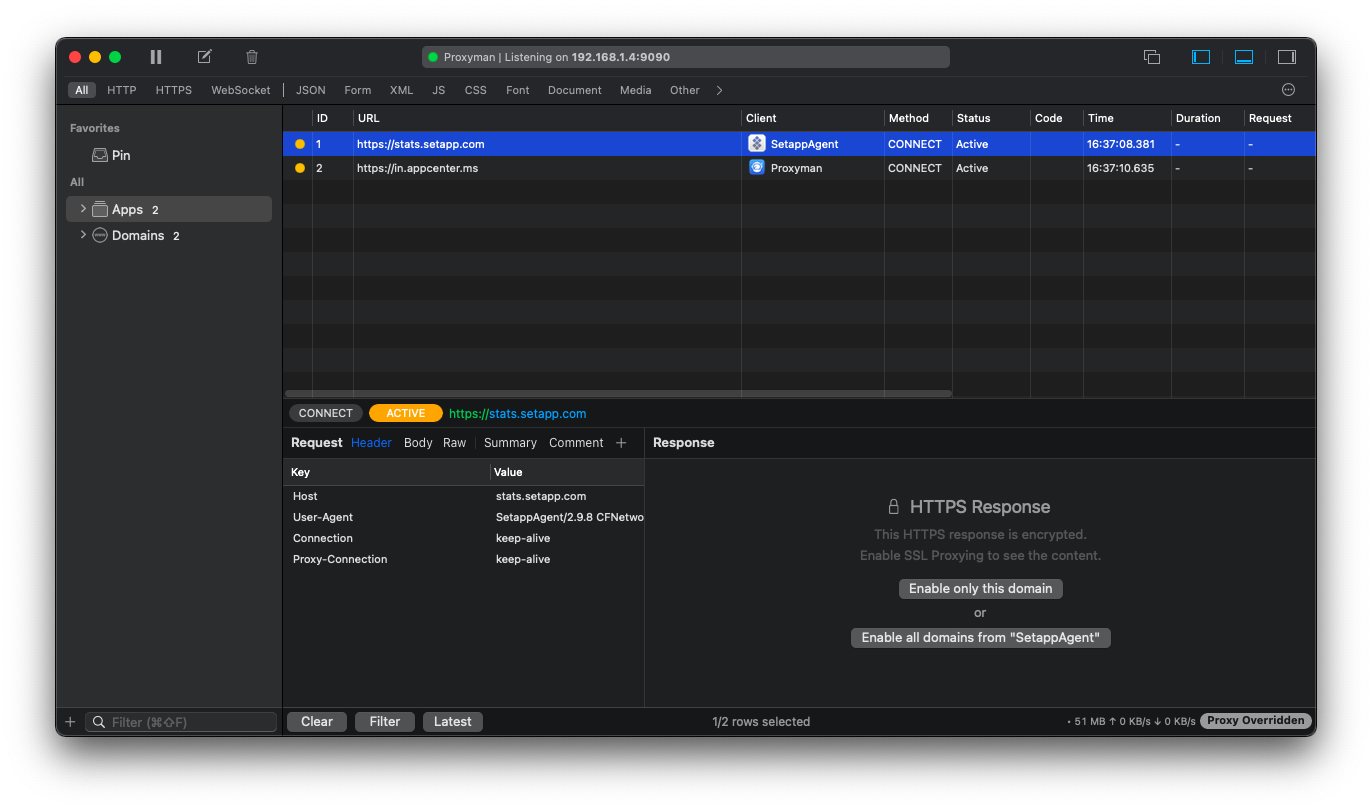
Task: Switch to the Comment tab
Action: (576, 442)
